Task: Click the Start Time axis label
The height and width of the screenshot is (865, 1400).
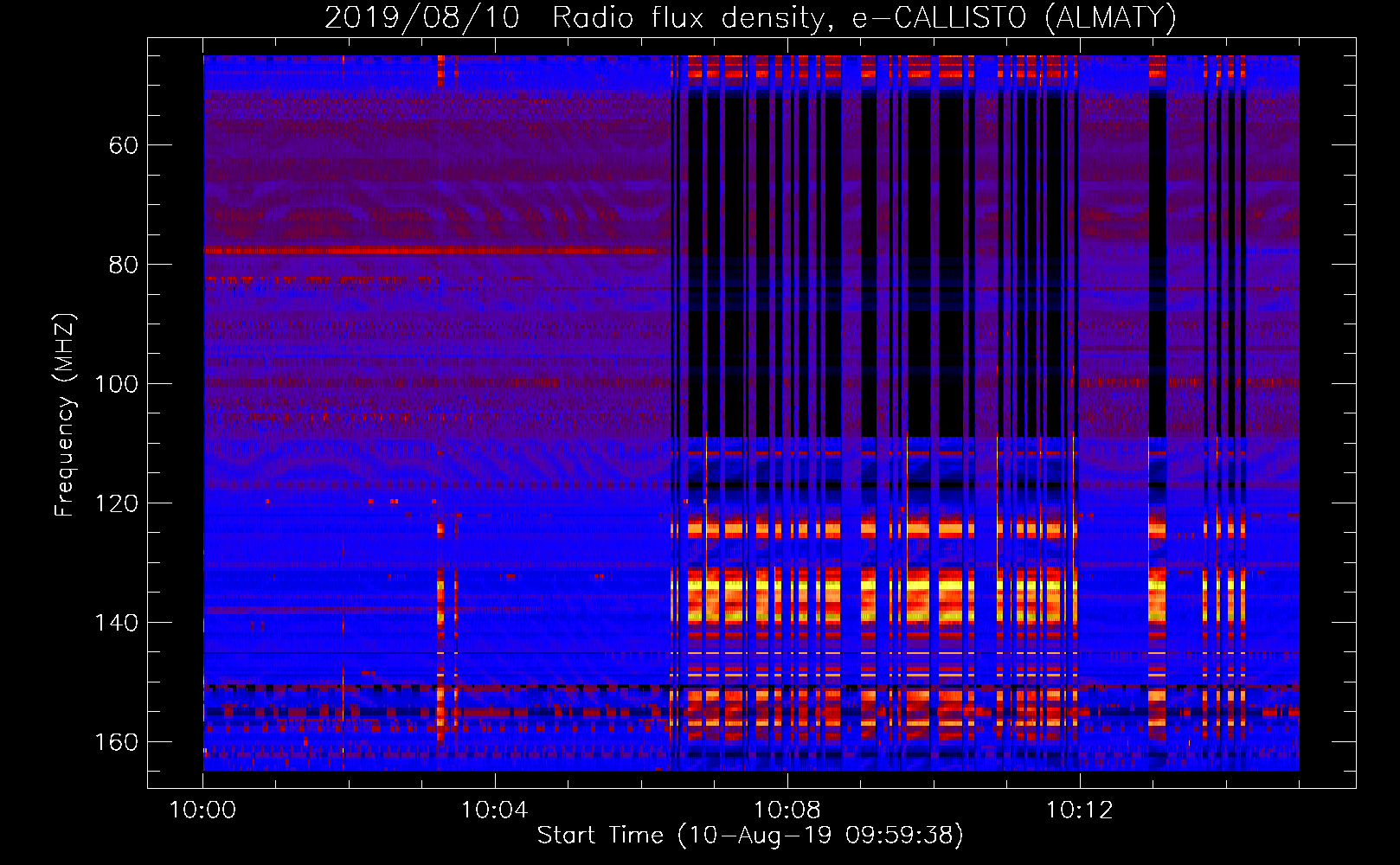Action: click(750, 836)
